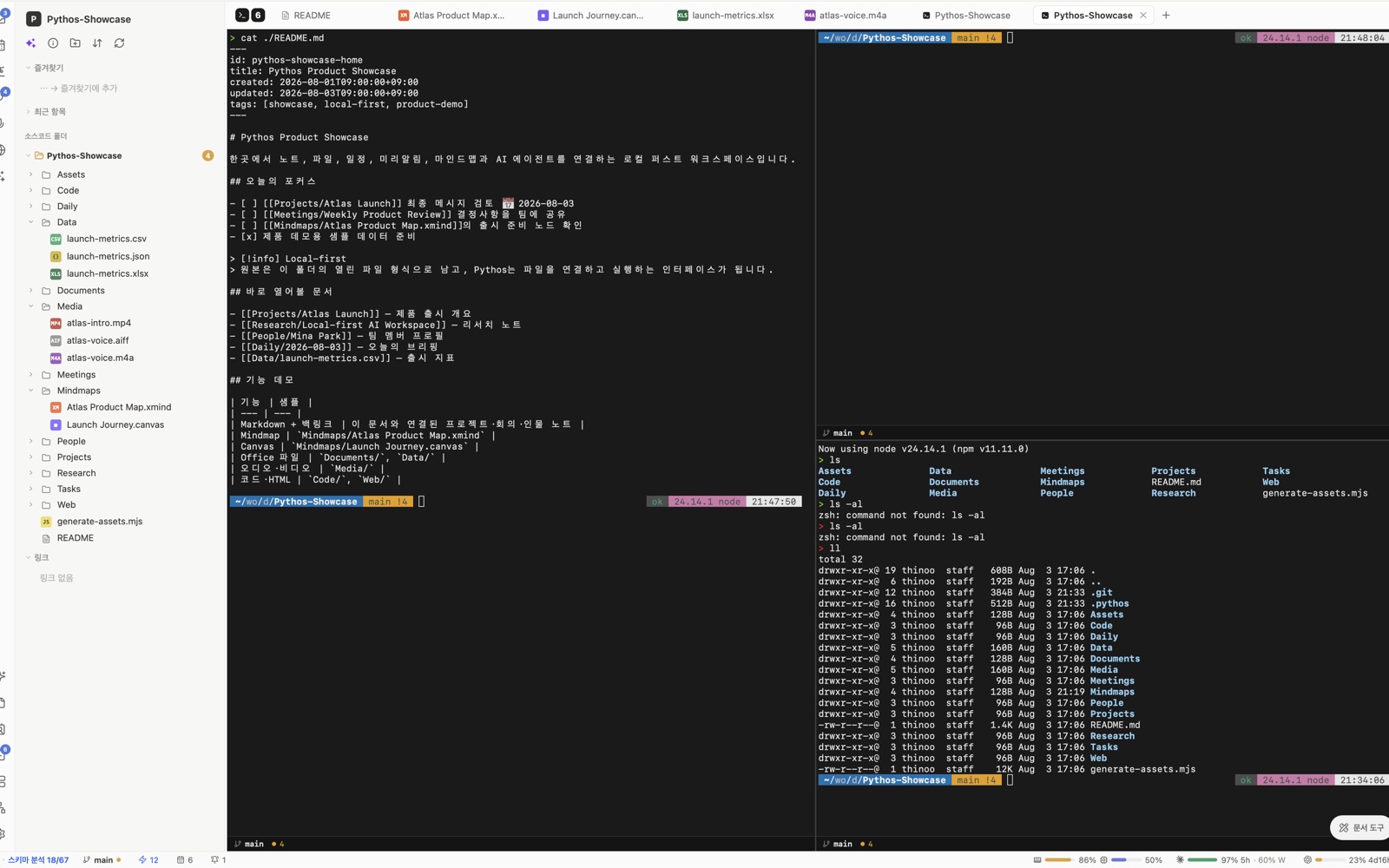Image resolution: width=1389 pixels, height=868 pixels.
Task: Collapse the Media folder
Action: 31,306
